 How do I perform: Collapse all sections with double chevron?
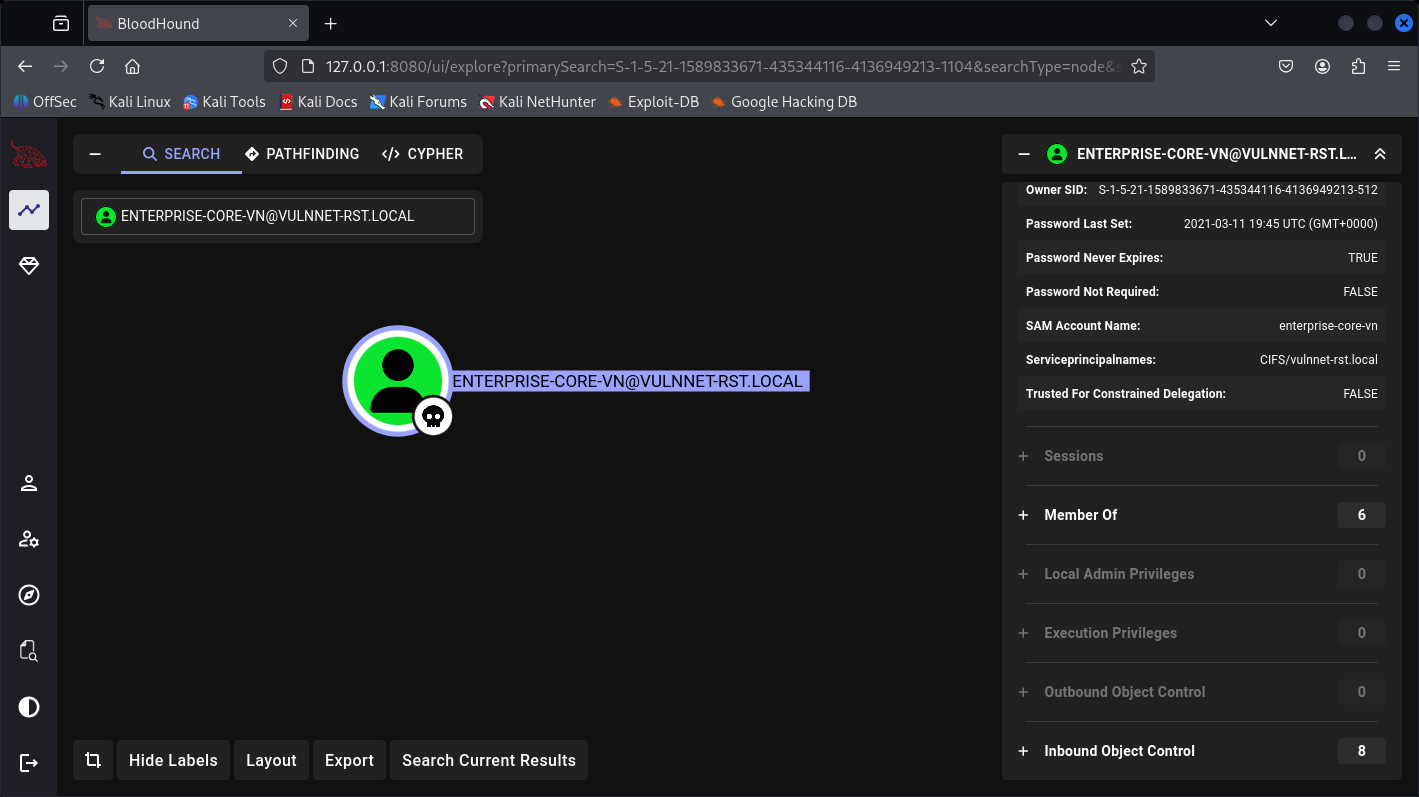pos(1380,154)
